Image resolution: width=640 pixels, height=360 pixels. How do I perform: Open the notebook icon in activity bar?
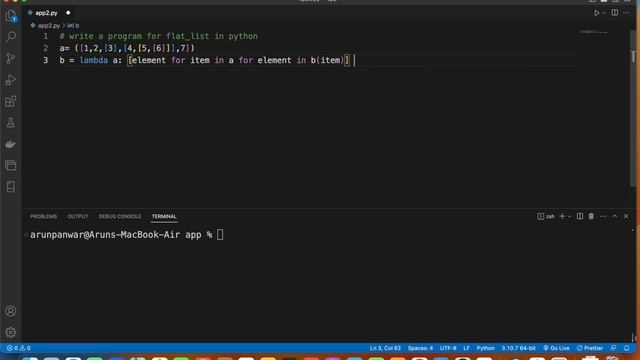point(11,187)
